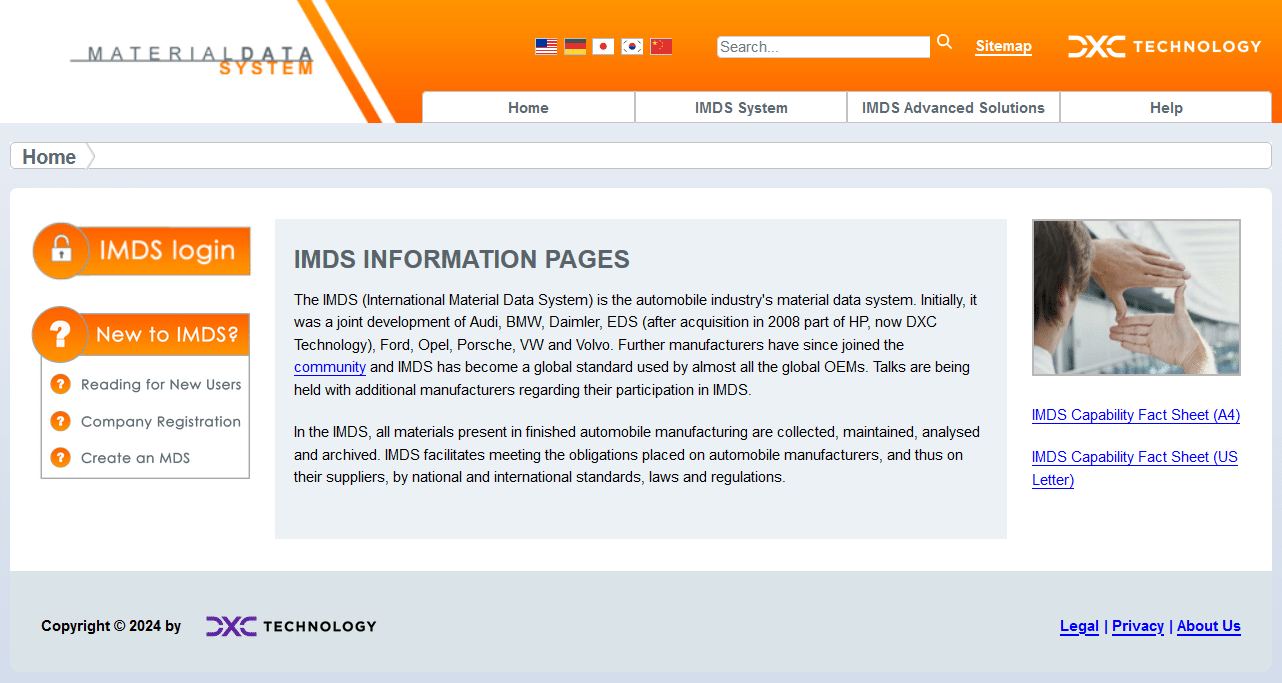
Task: Focus the Search input field
Action: 824,47
